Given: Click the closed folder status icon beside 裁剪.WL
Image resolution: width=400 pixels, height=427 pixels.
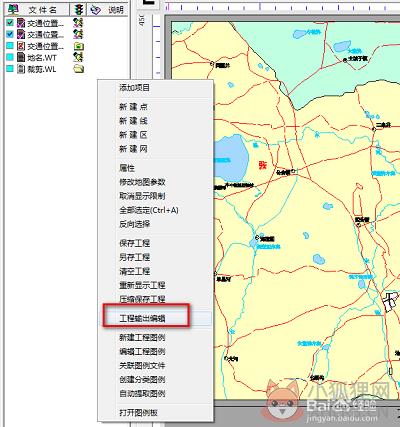Looking at the screenshot, I should 78,69.
